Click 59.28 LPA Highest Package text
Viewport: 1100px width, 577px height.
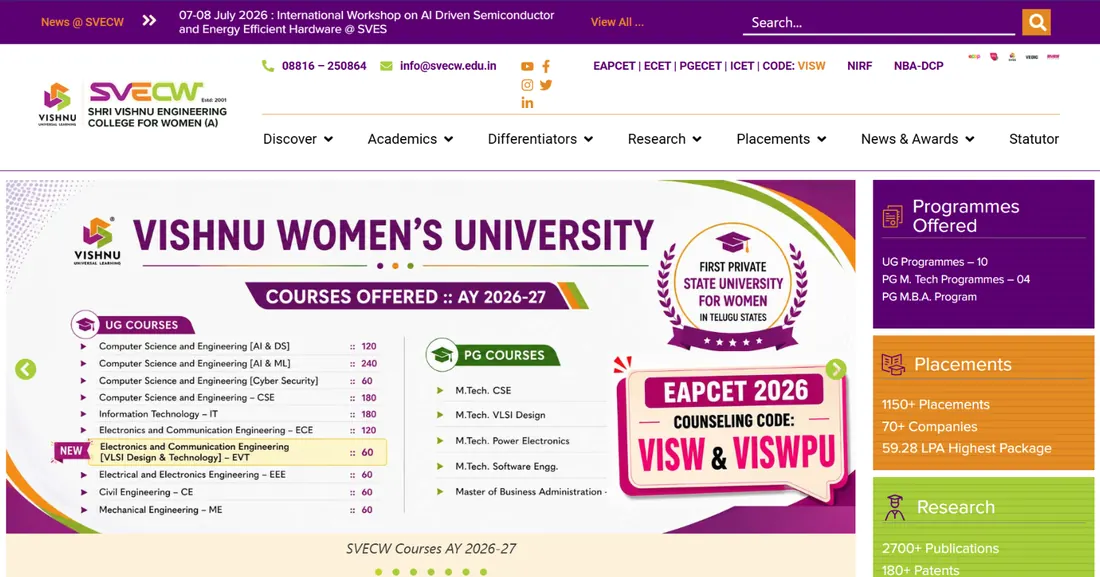point(966,449)
